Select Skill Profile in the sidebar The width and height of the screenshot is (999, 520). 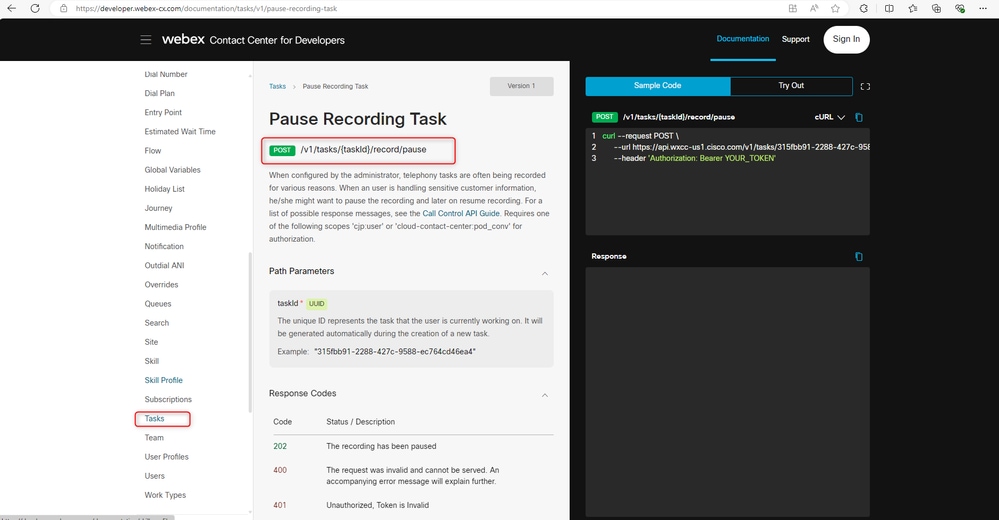[x=163, y=380]
